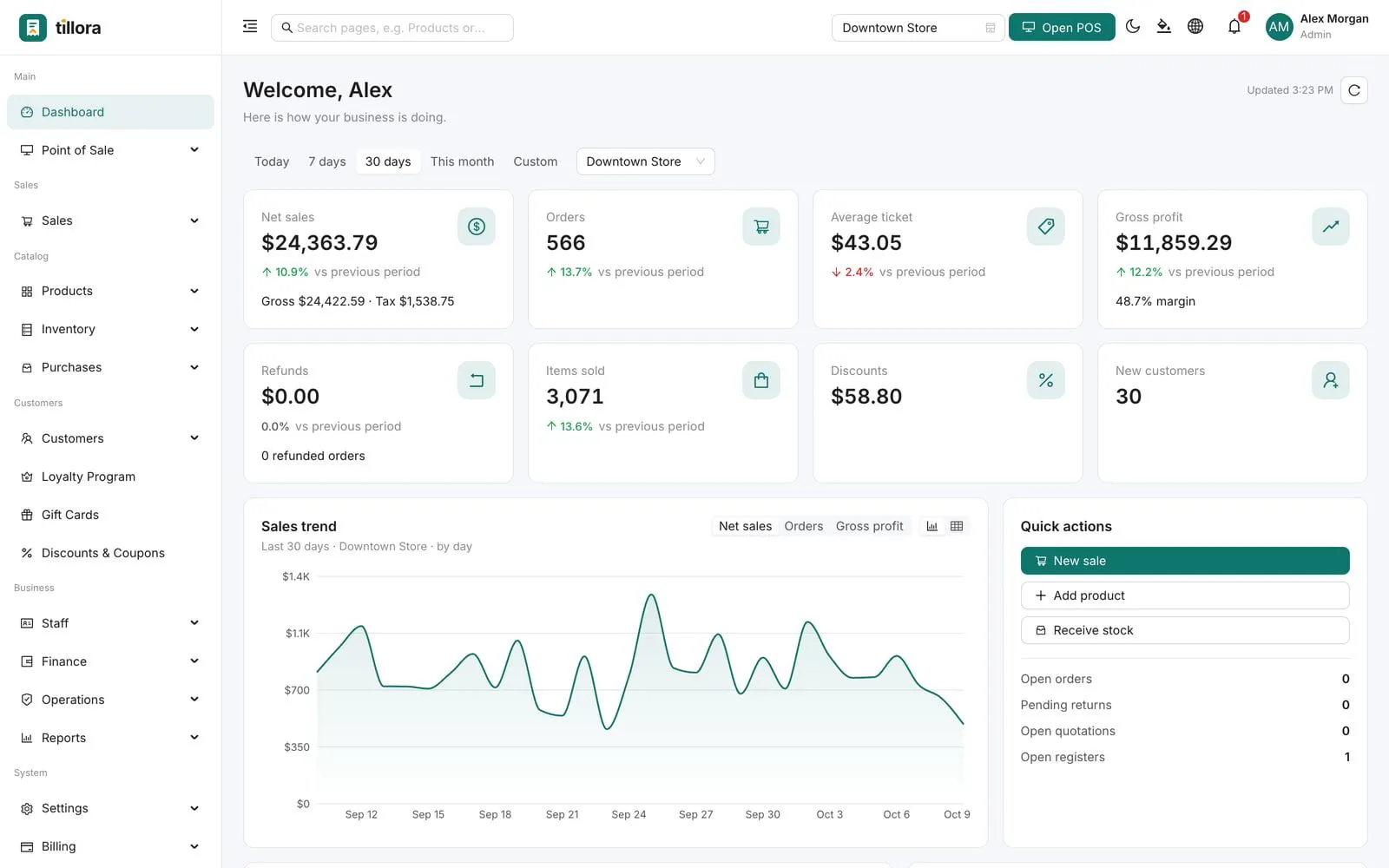The width and height of the screenshot is (1389, 868).
Task: Show Gross profit in Sales trend
Action: tap(869, 526)
